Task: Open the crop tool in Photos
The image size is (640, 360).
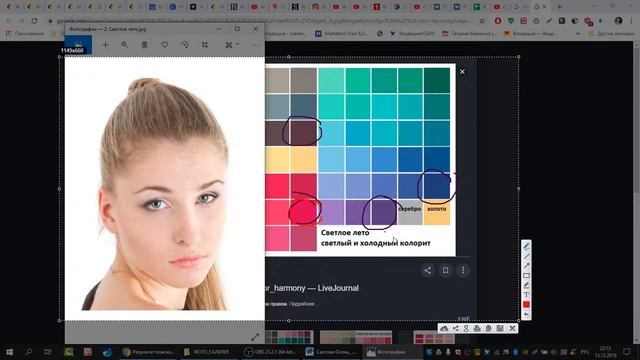Action: (x=204, y=44)
